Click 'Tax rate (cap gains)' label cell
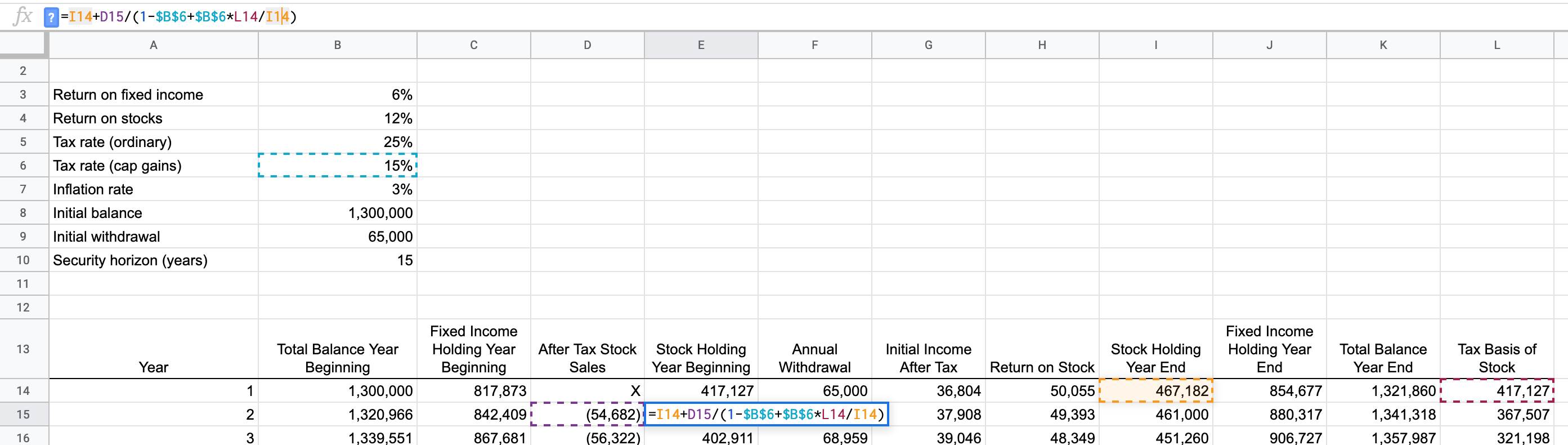This screenshot has width=1568, height=445. point(154,165)
